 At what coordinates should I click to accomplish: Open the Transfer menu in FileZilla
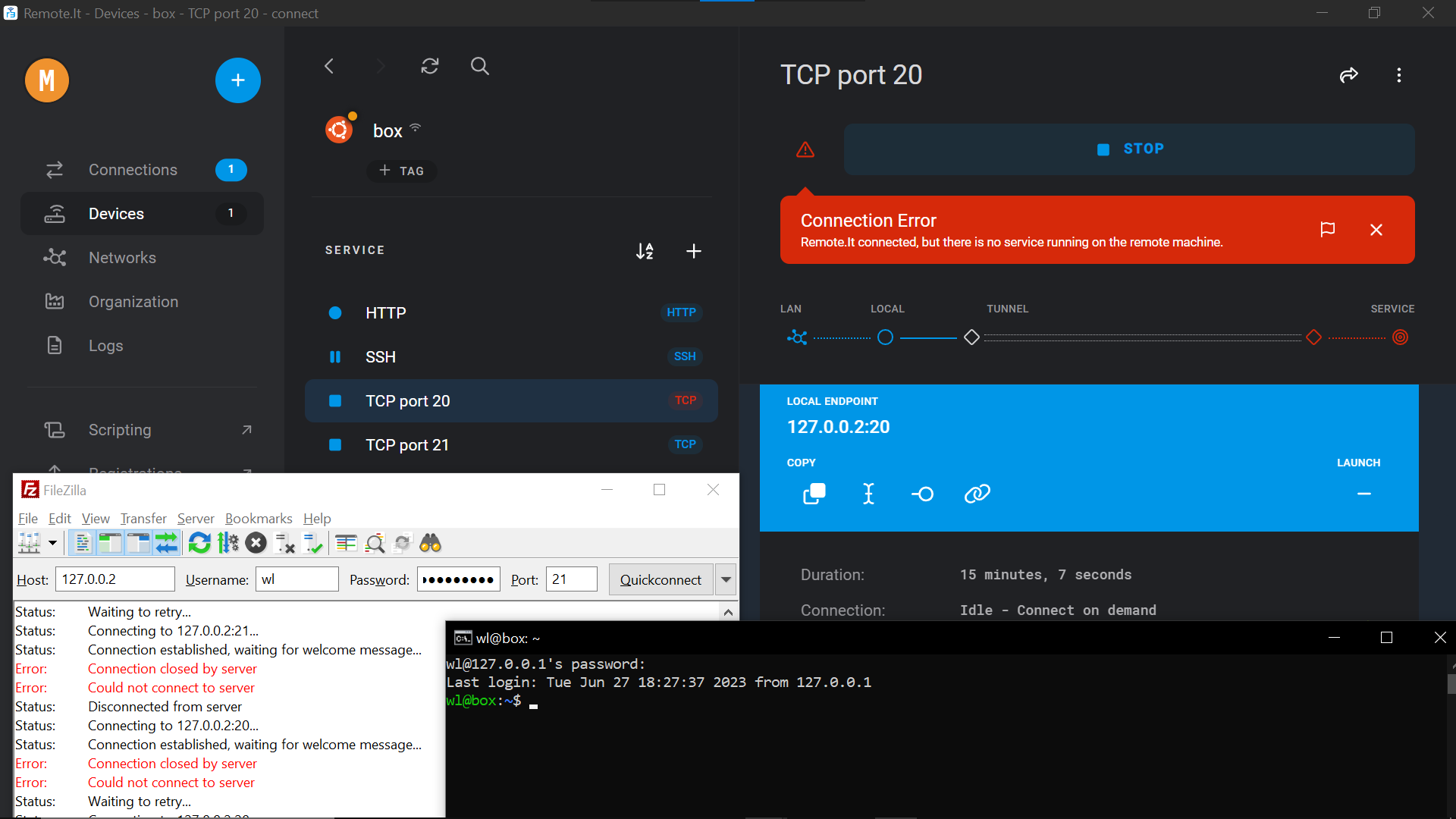[x=143, y=519]
